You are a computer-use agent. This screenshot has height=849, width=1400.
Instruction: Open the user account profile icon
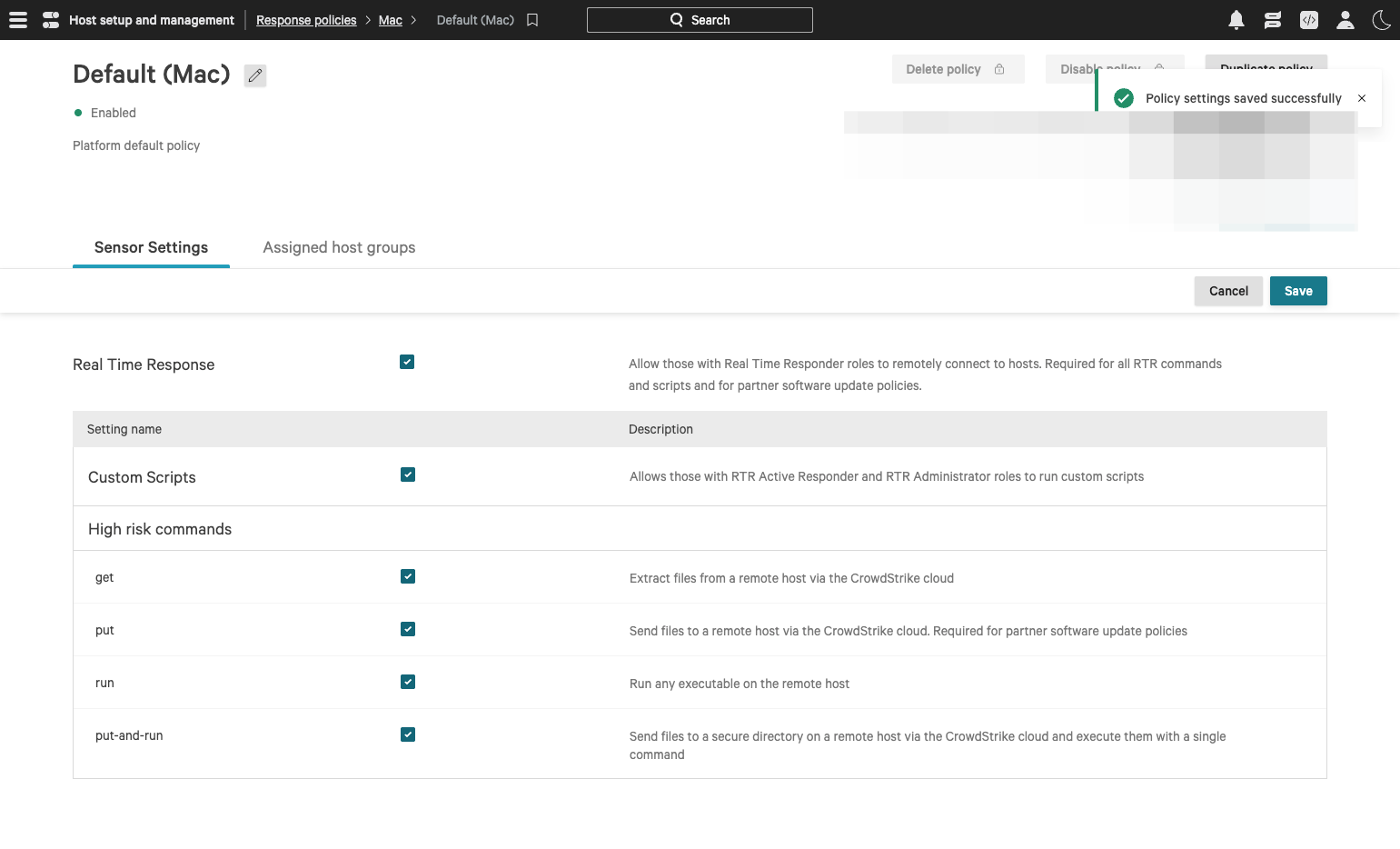point(1345,20)
